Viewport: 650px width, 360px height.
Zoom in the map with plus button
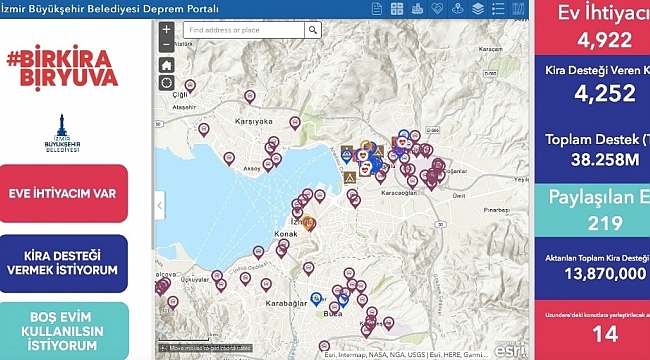coord(166,29)
